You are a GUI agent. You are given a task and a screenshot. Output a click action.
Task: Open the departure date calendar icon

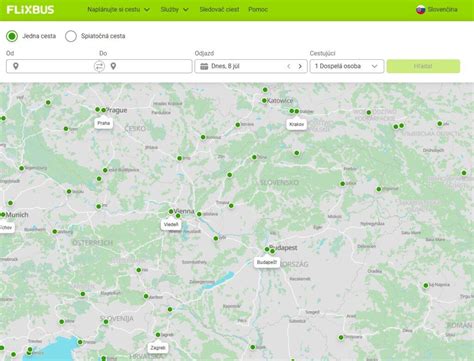(x=204, y=66)
